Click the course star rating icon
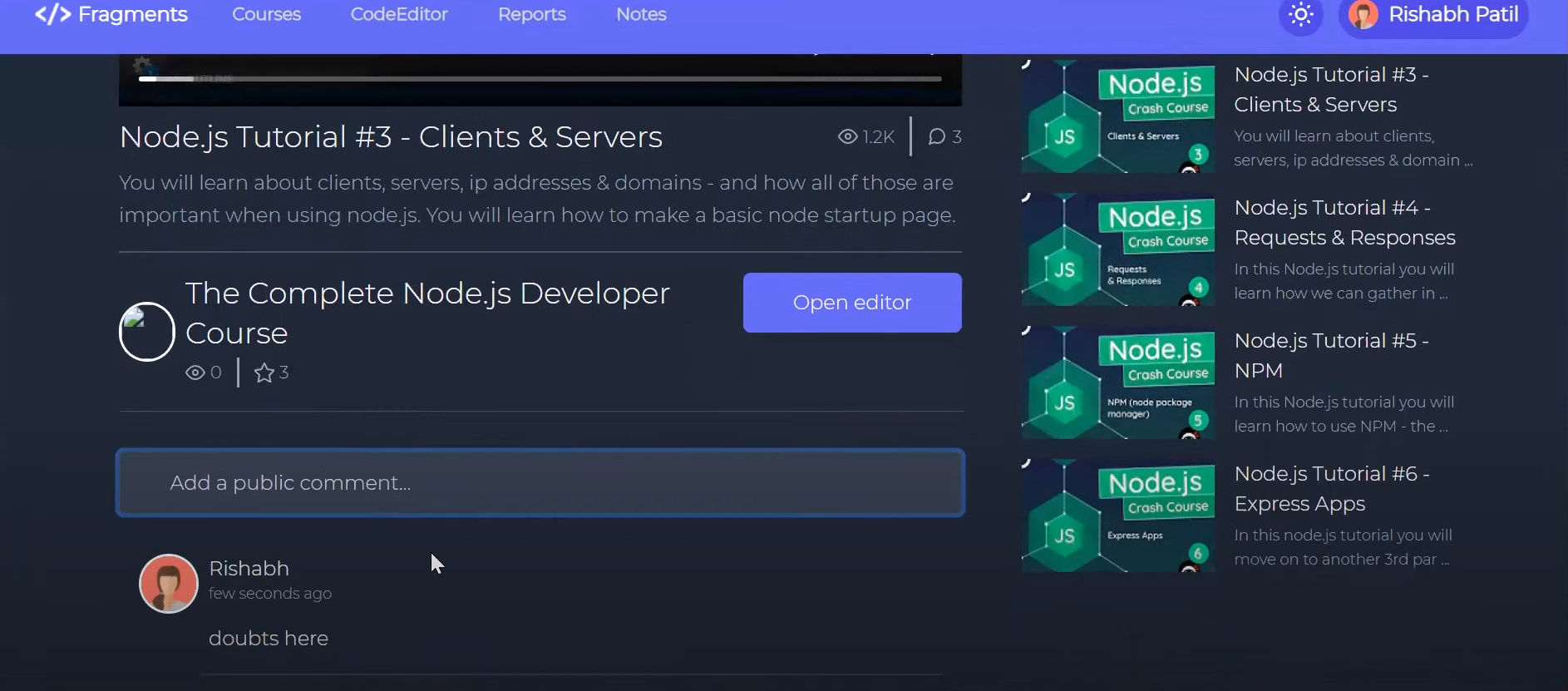The width and height of the screenshot is (1568, 691). 264,373
